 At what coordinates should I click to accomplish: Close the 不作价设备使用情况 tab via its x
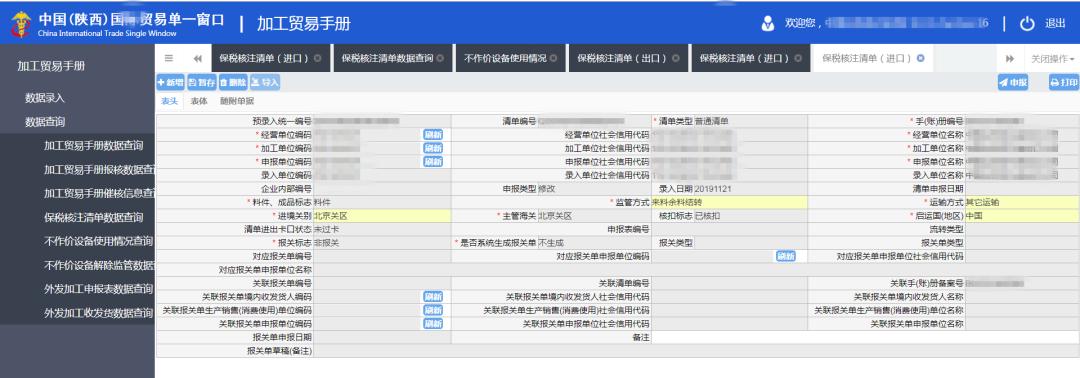point(553,59)
